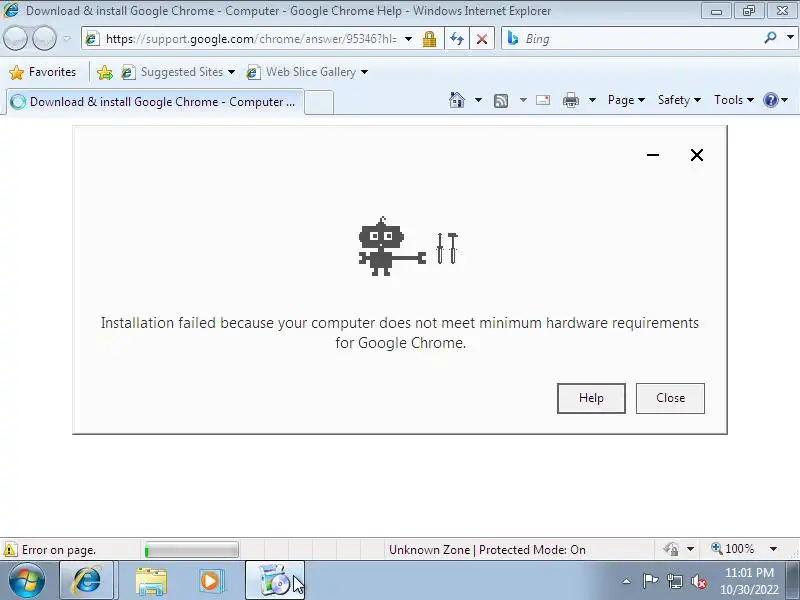Open the Page menu

[626, 100]
